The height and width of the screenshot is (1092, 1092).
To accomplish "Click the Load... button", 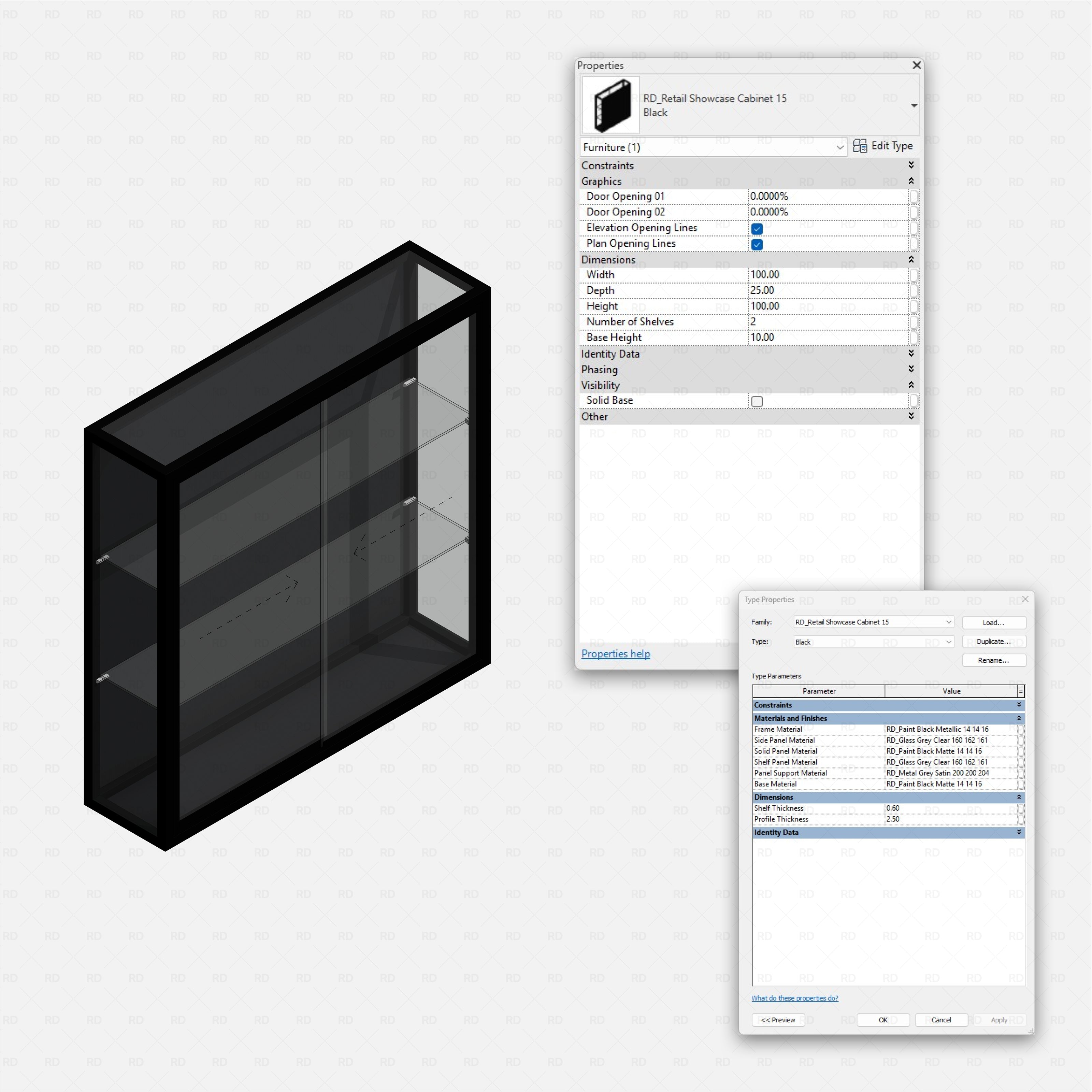I will pyautogui.click(x=994, y=623).
